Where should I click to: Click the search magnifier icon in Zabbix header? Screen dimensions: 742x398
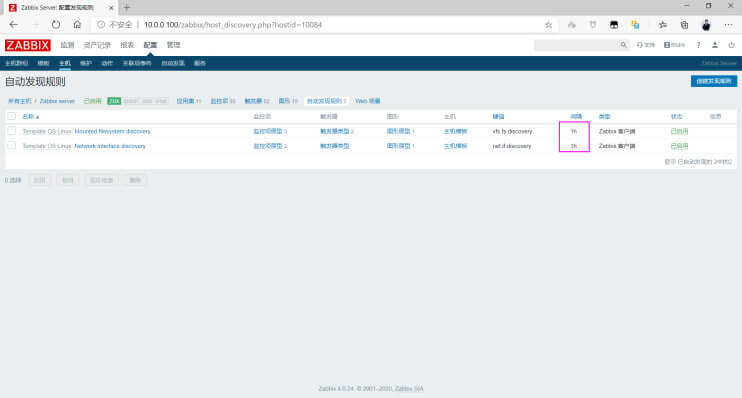(x=623, y=45)
